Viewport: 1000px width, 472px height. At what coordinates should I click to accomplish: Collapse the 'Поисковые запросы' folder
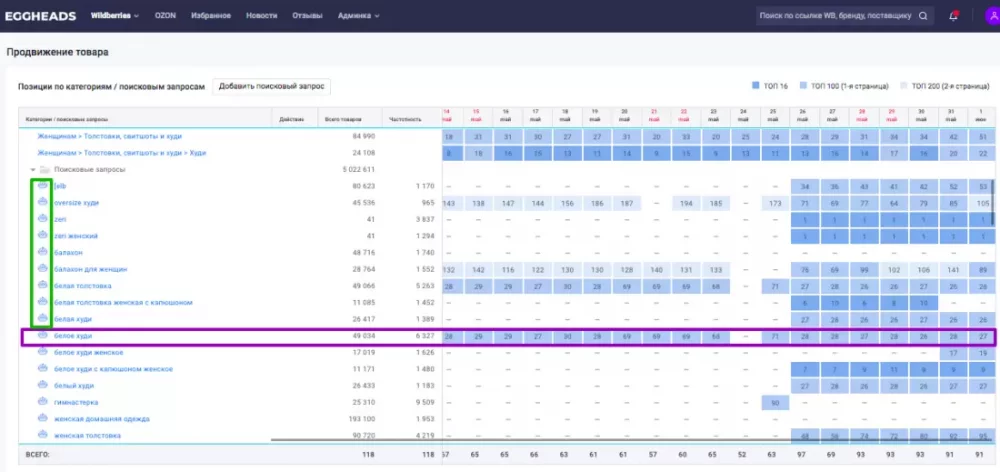[x=34, y=170]
